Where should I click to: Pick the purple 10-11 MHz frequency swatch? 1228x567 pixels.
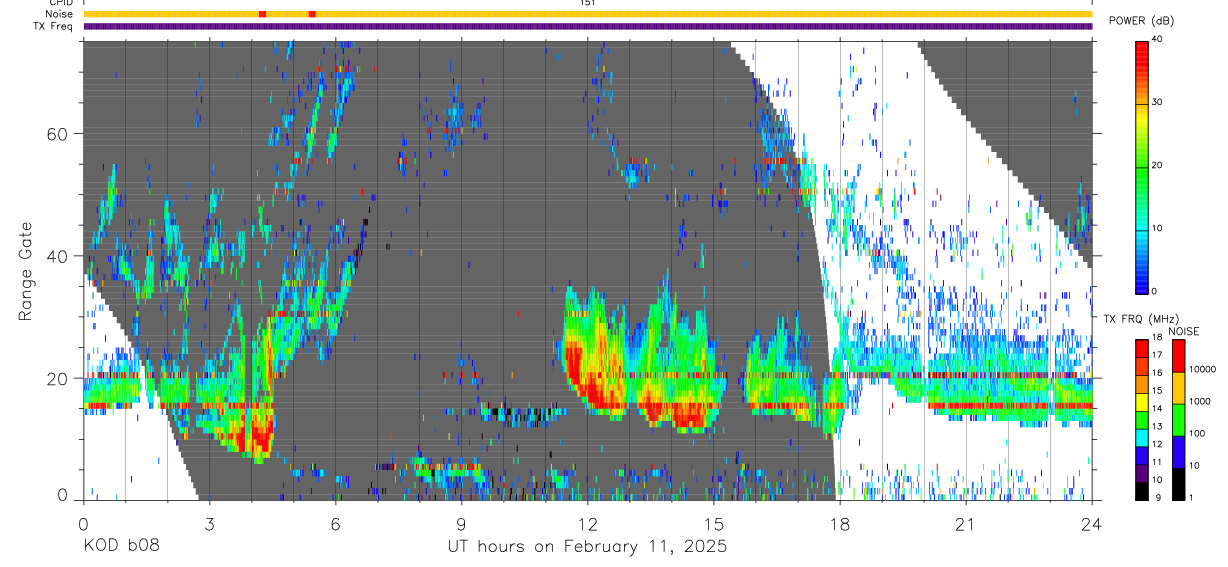coord(1143,472)
